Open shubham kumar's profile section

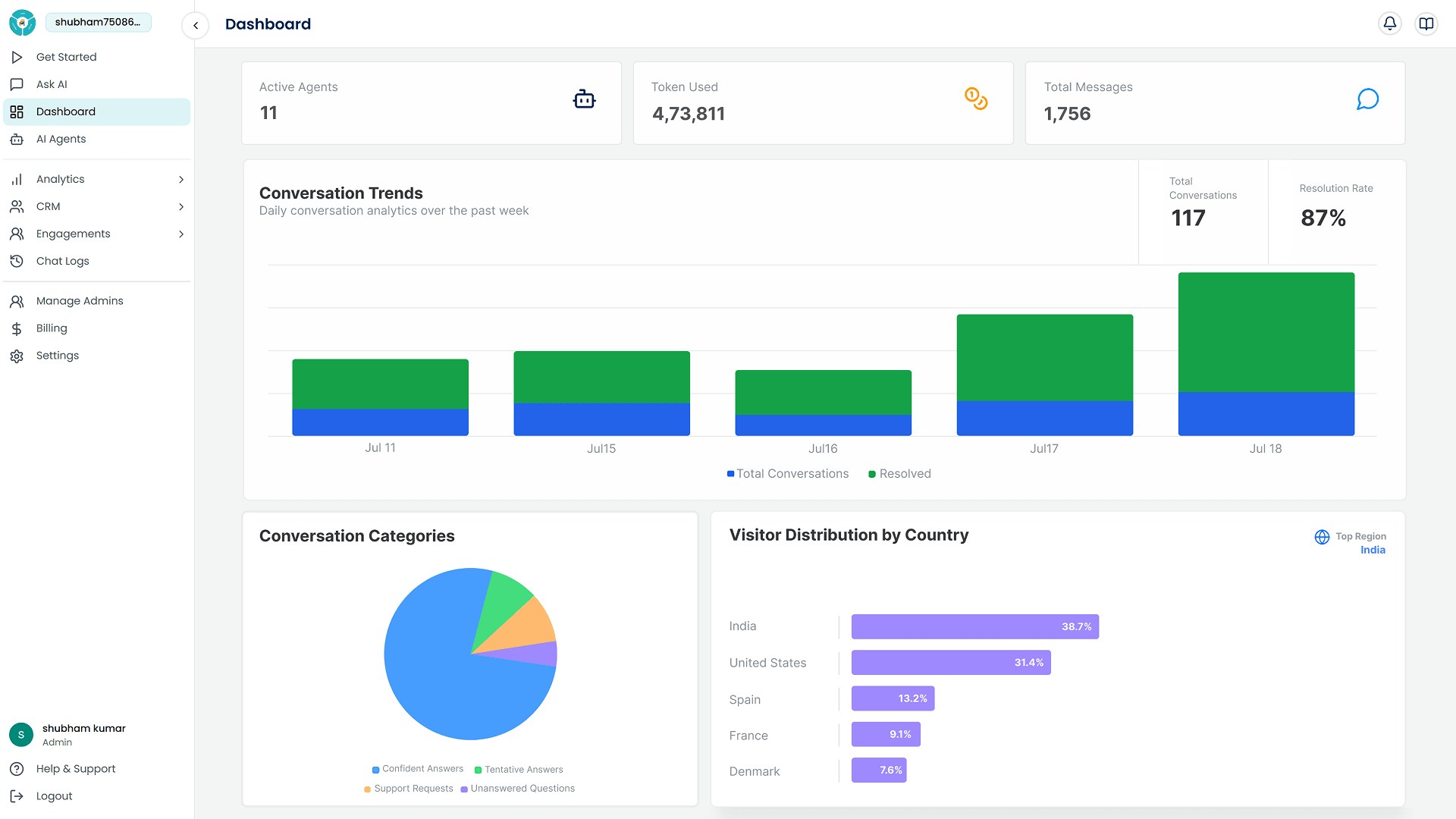coord(83,733)
